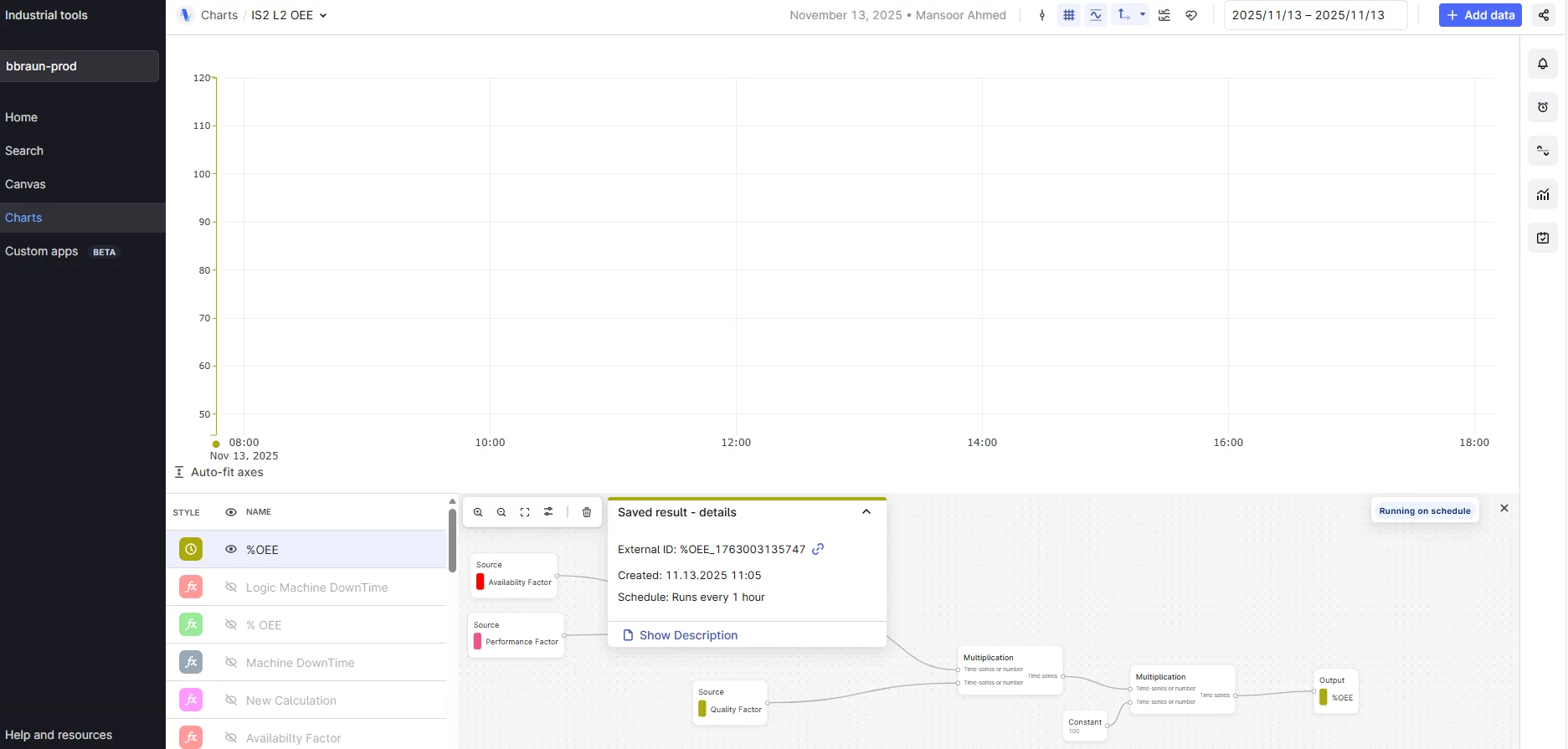Show the New Calculation series
Viewport: 1568px width, 749px height.
click(231, 700)
